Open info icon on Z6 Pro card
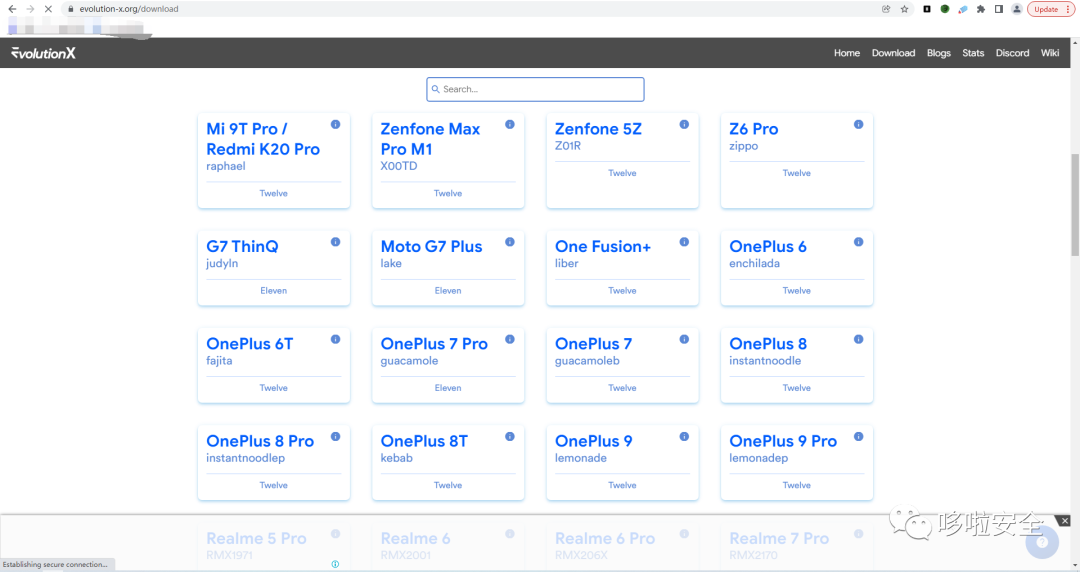The height and width of the screenshot is (572, 1080). (858, 125)
